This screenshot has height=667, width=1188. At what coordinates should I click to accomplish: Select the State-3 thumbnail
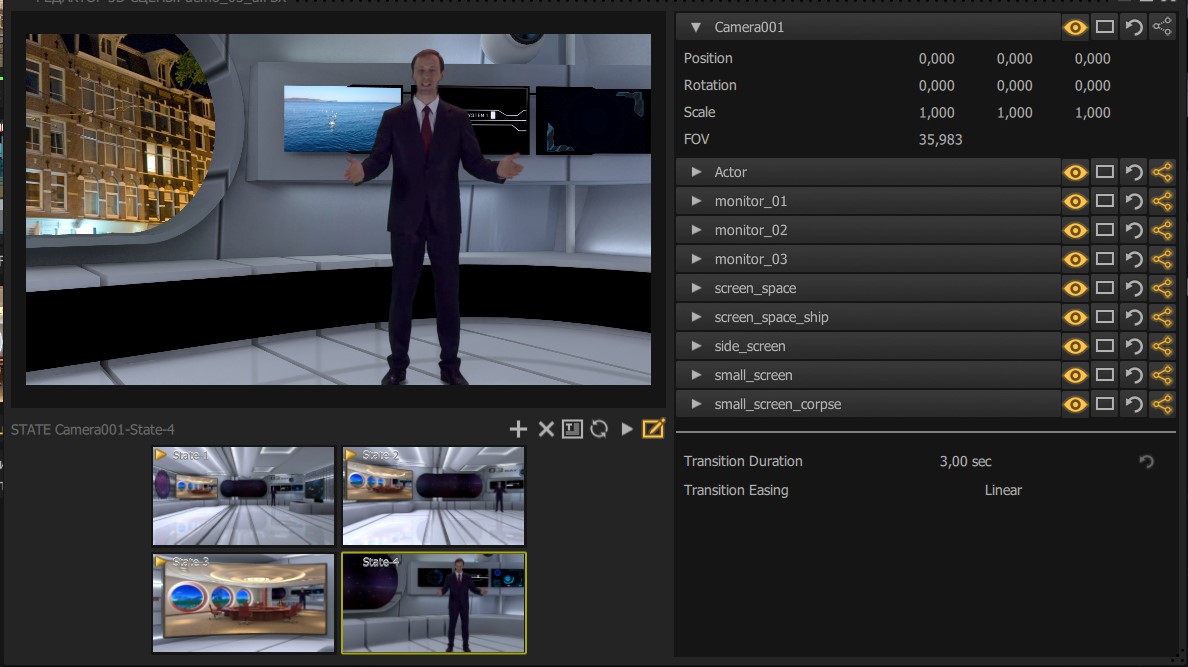(243, 603)
